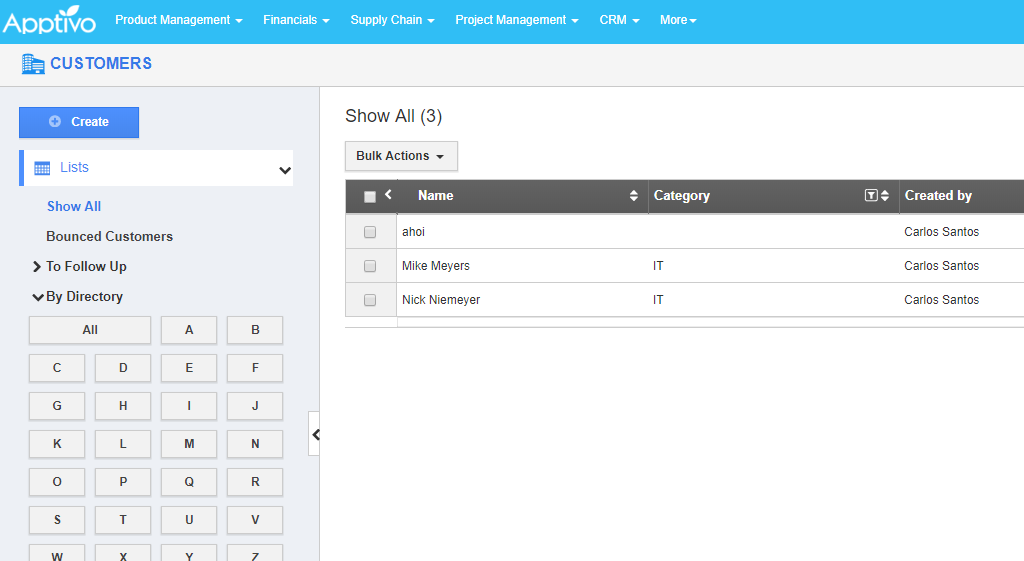This screenshot has height=561, width=1024.
Task: Click the Create button
Action: coord(79,122)
